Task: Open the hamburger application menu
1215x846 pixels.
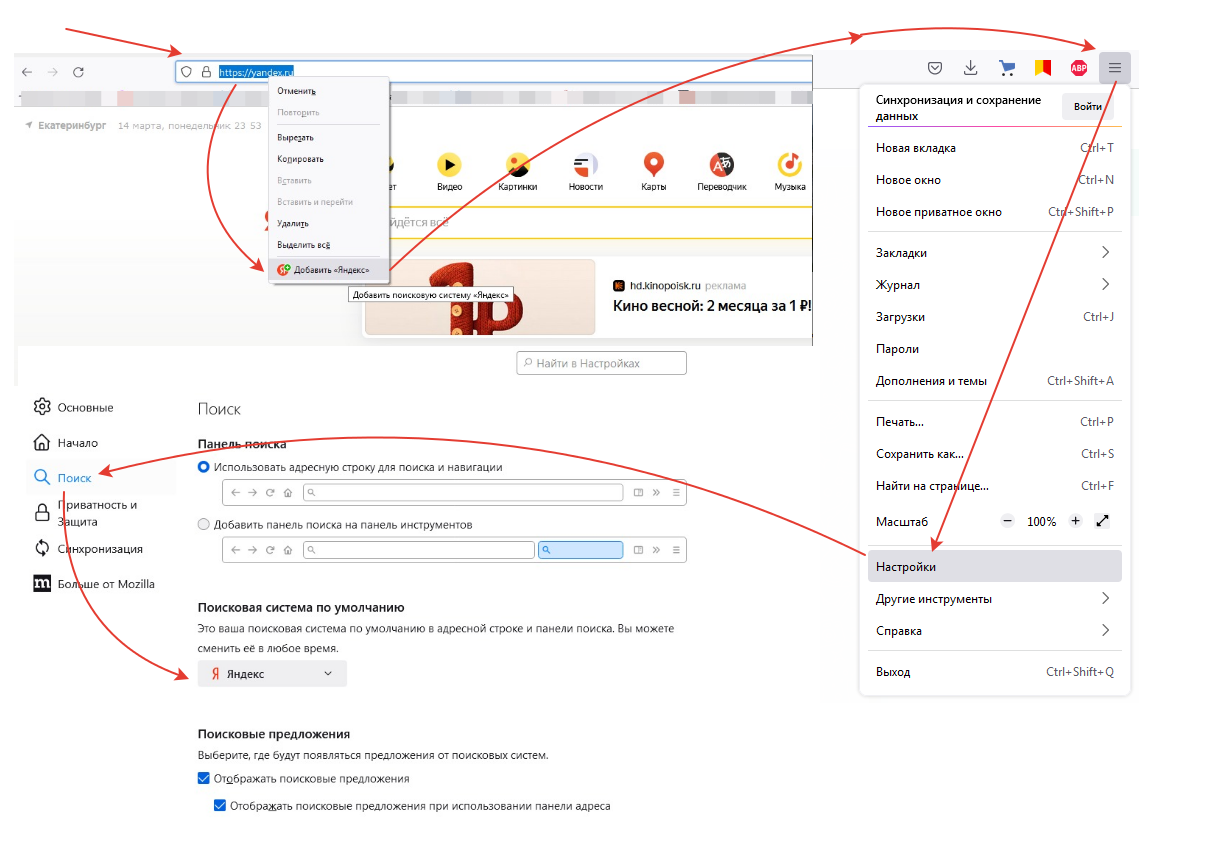Action: (x=1114, y=68)
